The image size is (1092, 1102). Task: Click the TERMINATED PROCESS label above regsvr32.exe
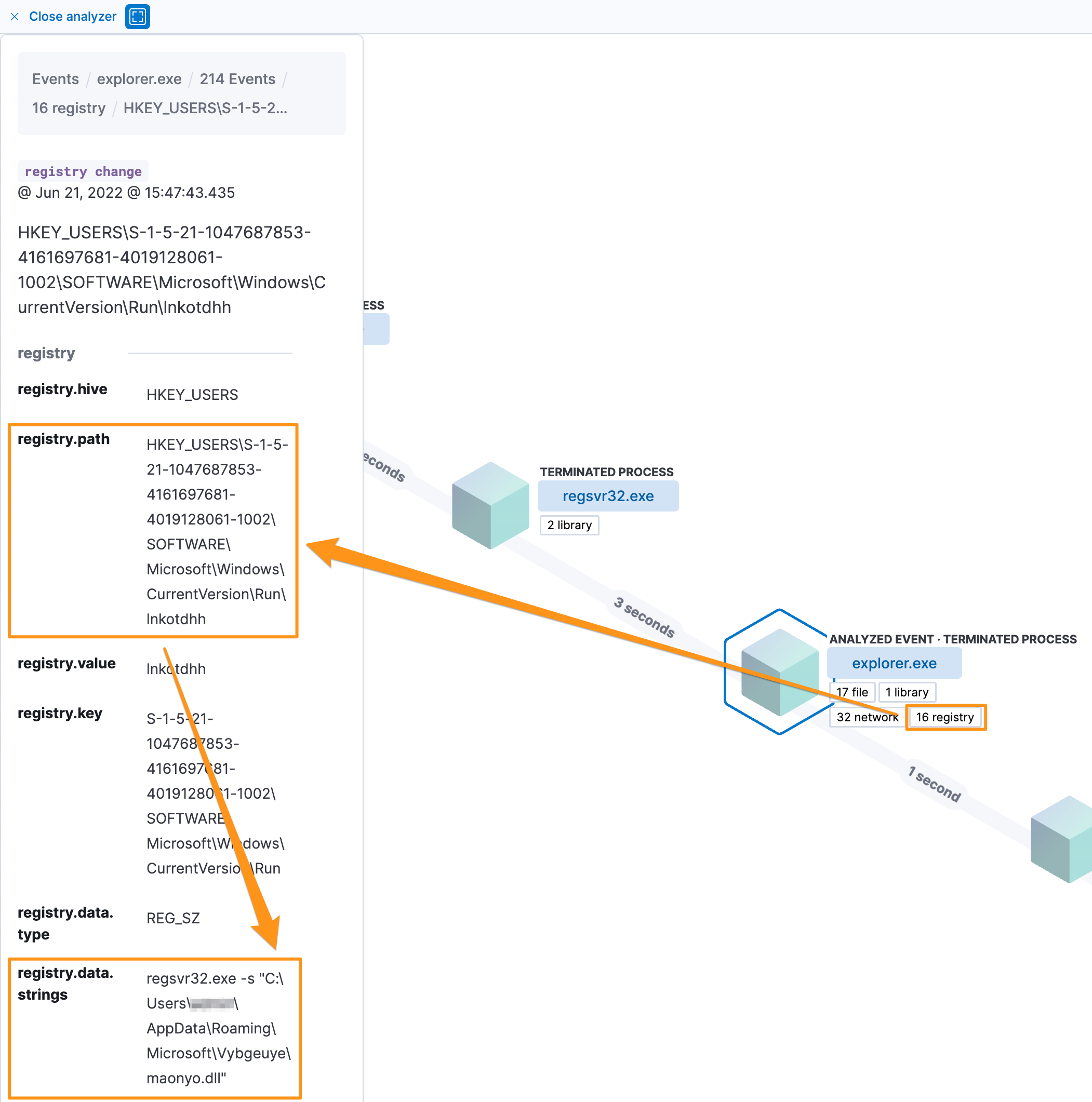click(606, 472)
